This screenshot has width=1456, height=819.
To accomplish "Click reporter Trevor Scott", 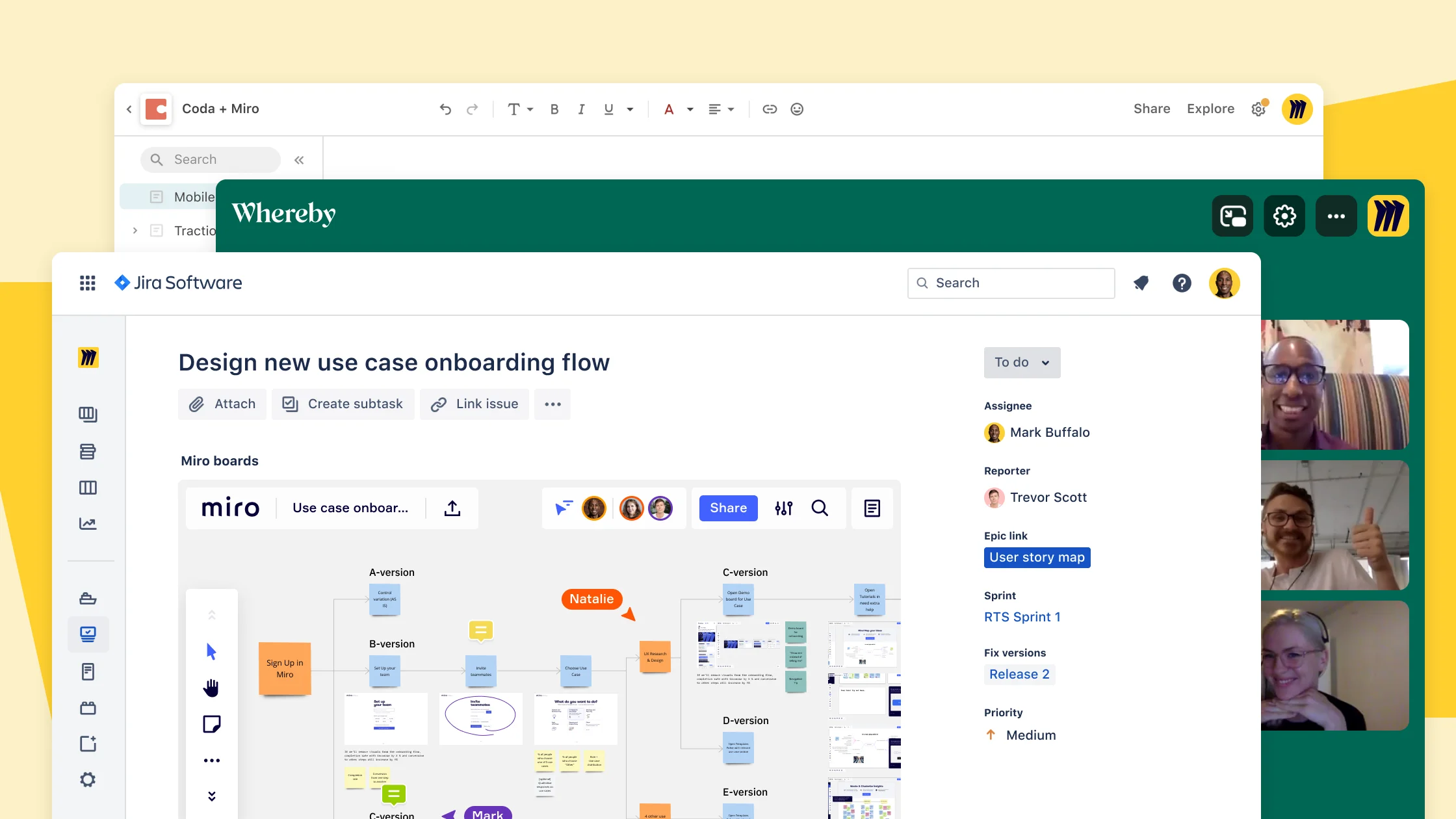I will 1035,497.
